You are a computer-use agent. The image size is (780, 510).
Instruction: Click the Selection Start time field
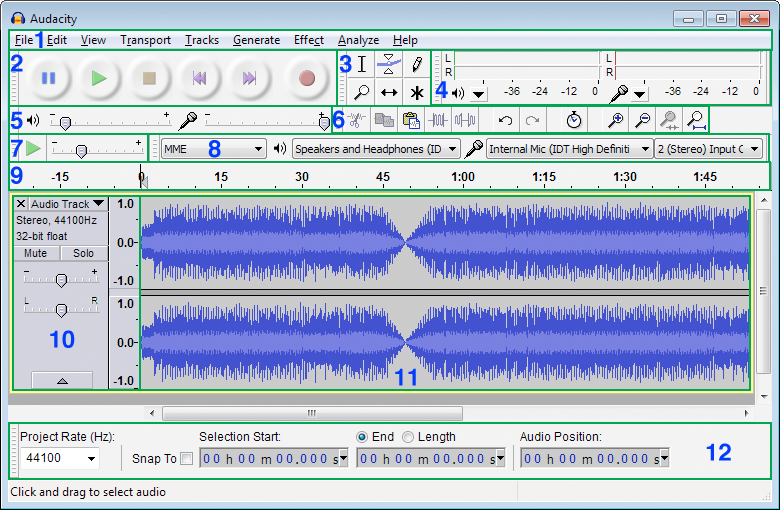(x=273, y=458)
